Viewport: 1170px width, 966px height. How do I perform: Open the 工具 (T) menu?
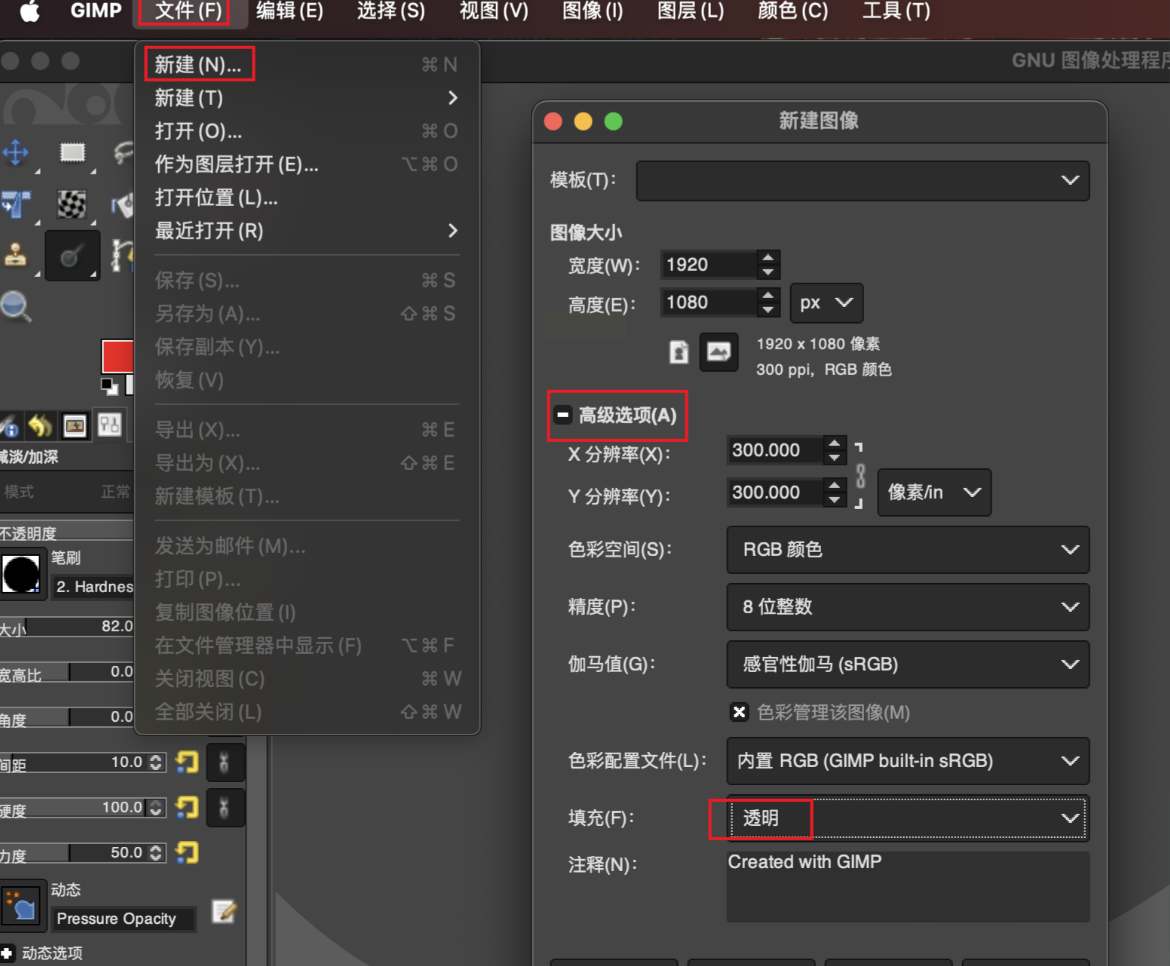[x=896, y=11]
